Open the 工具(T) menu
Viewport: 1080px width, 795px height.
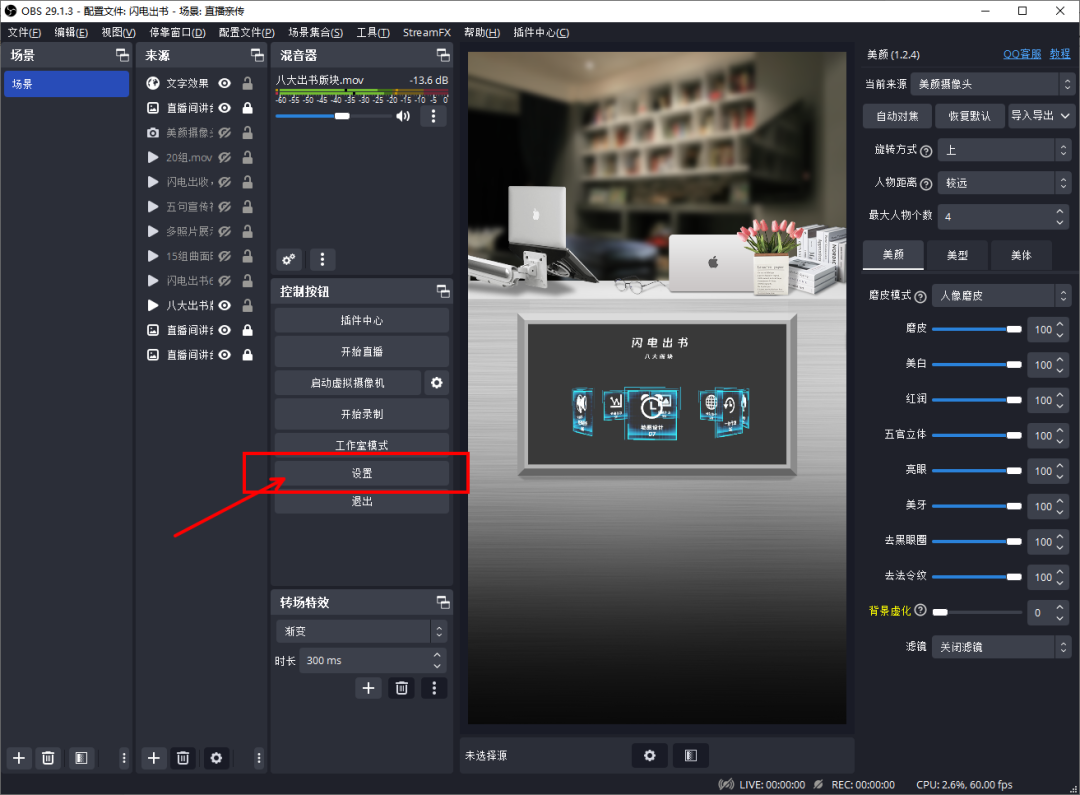372,33
